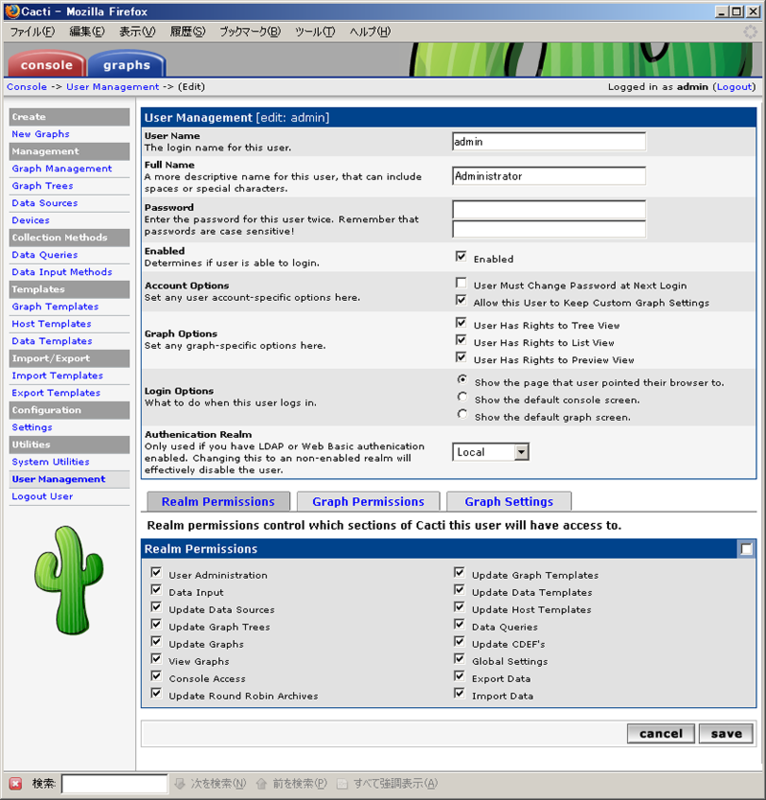Toggle the select-all checkbox in Realm Permissions header
Image resolution: width=766 pixels, height=800 pixels.
coord(746,549)
